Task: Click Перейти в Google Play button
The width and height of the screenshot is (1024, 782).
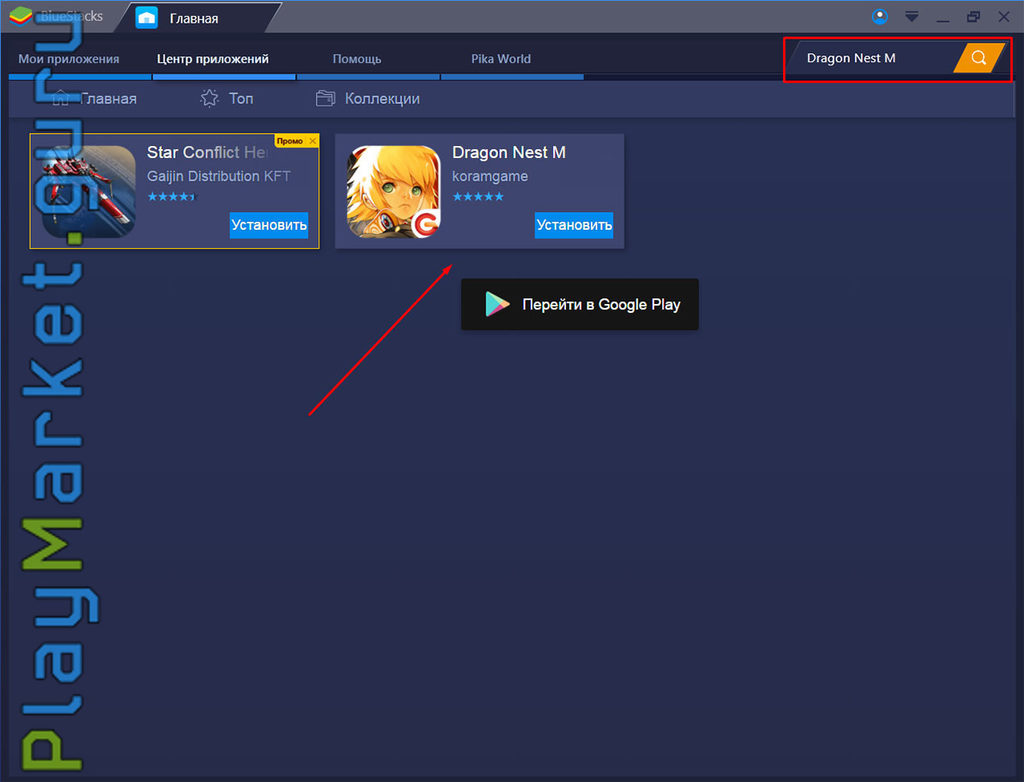Action: point(580,304)
